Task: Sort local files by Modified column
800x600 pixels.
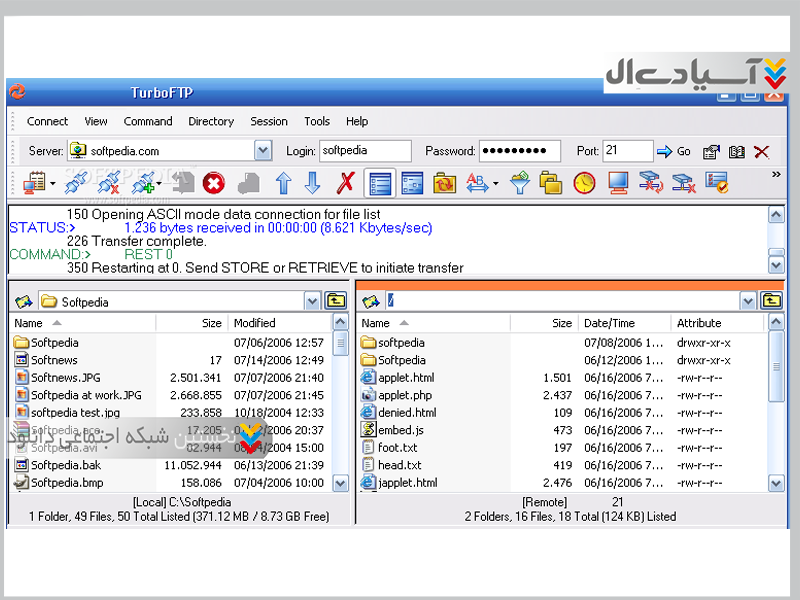Action: click(254, 323)
